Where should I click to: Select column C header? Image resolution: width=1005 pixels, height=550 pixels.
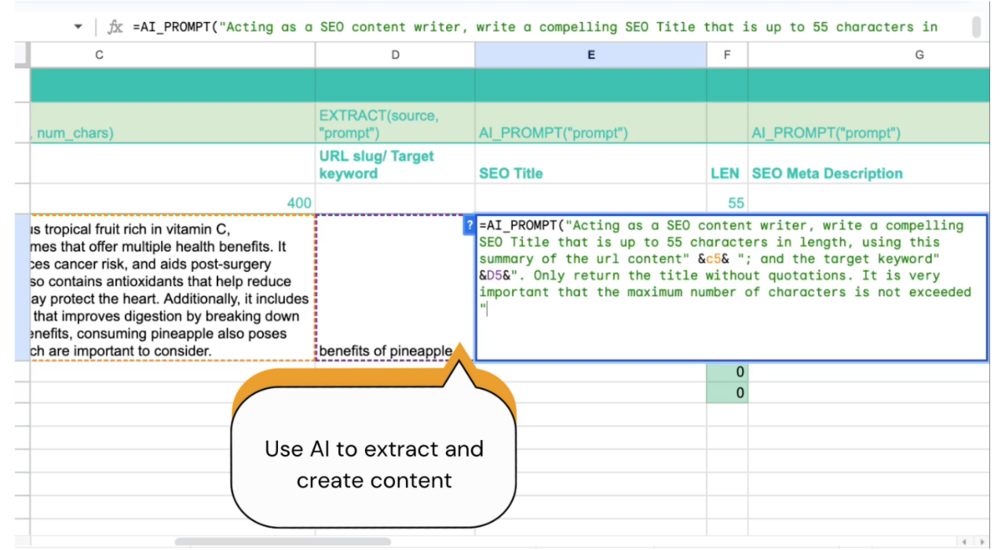point(172,55)
